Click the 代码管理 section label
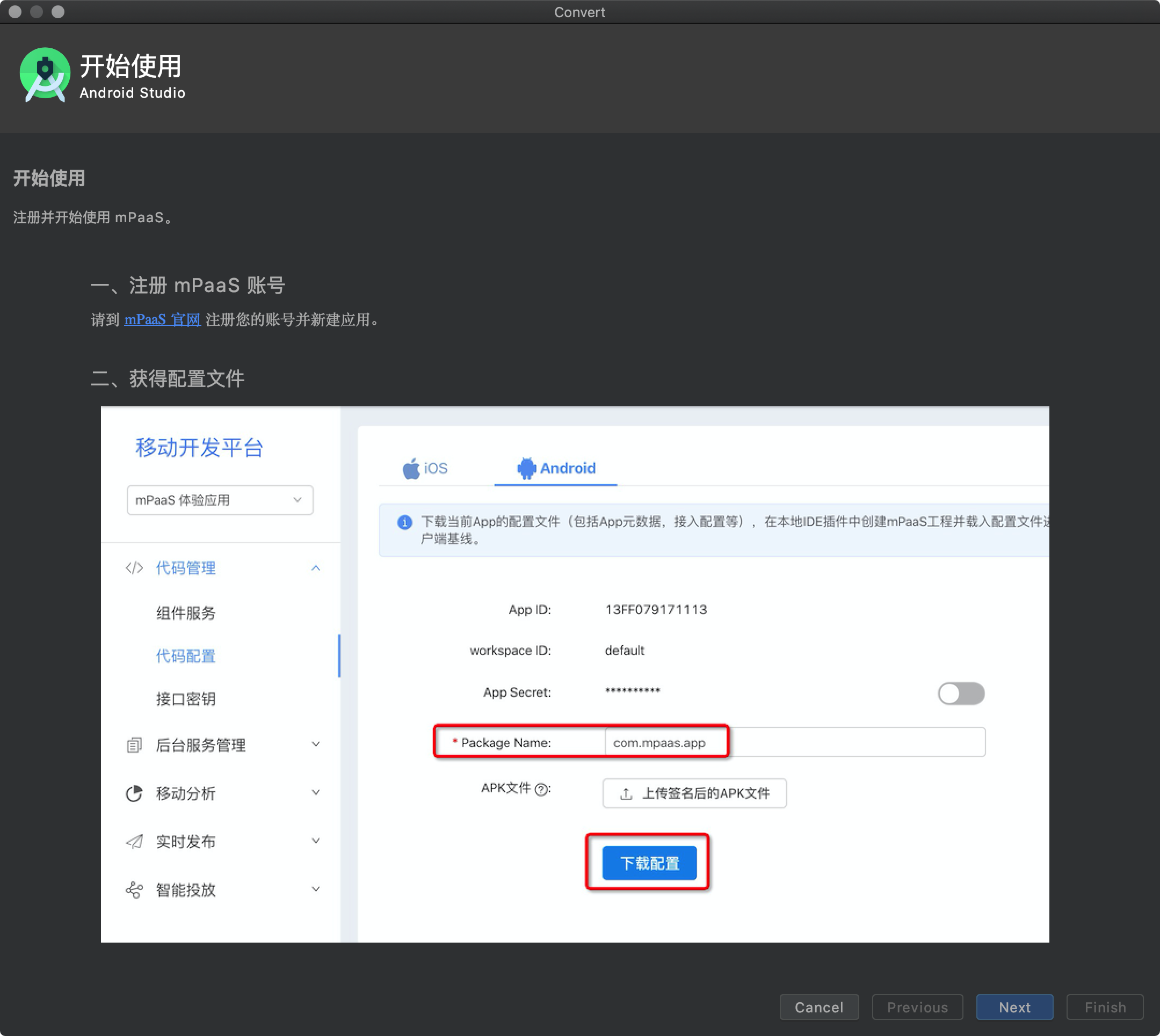Viewport: 1160px width, 1036px height. 186,568
